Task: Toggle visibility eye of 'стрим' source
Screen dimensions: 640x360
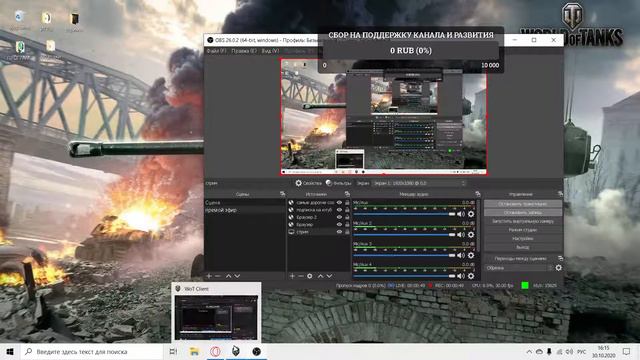Action: coord(339,232)
